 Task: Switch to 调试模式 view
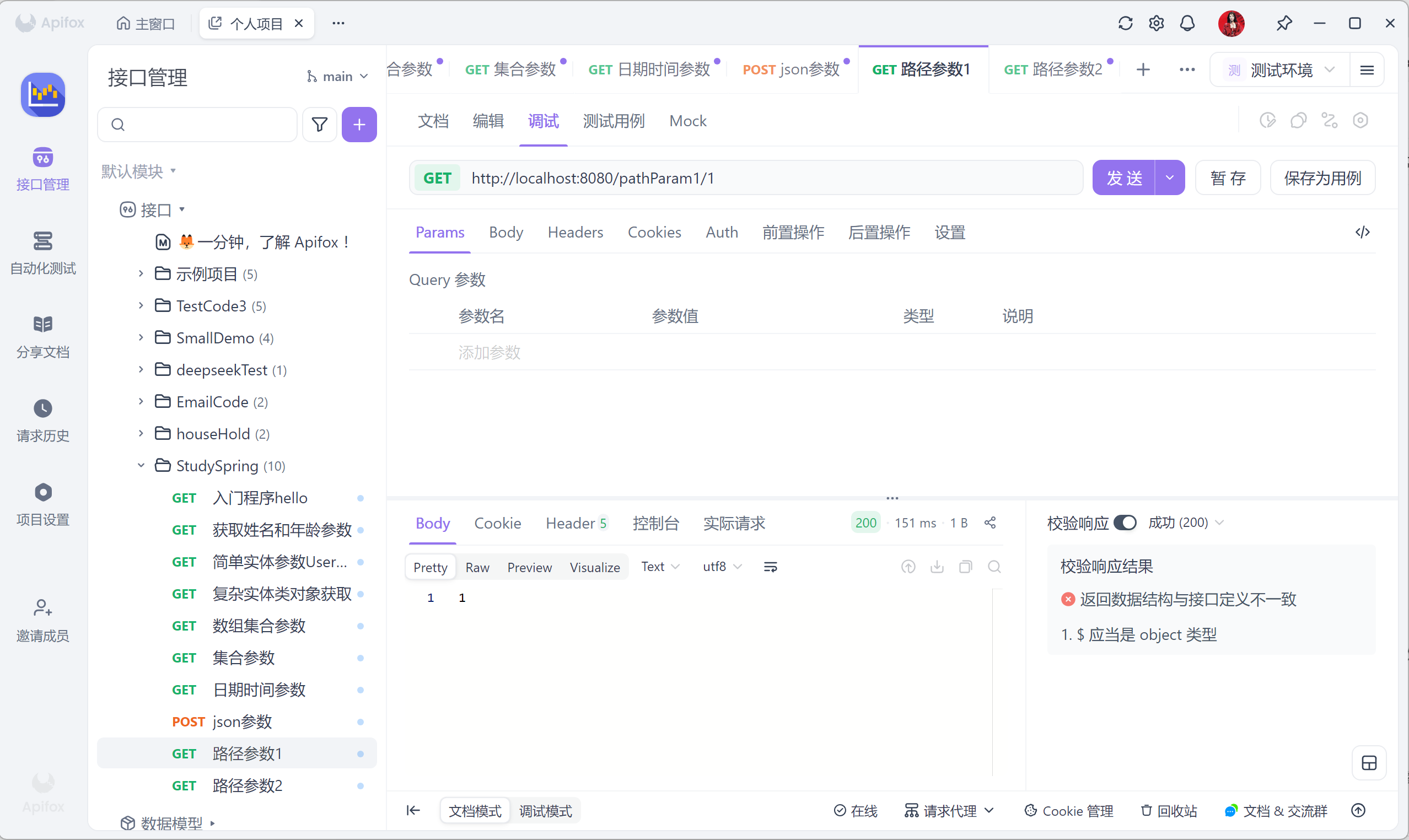click(x=545, y=811)
